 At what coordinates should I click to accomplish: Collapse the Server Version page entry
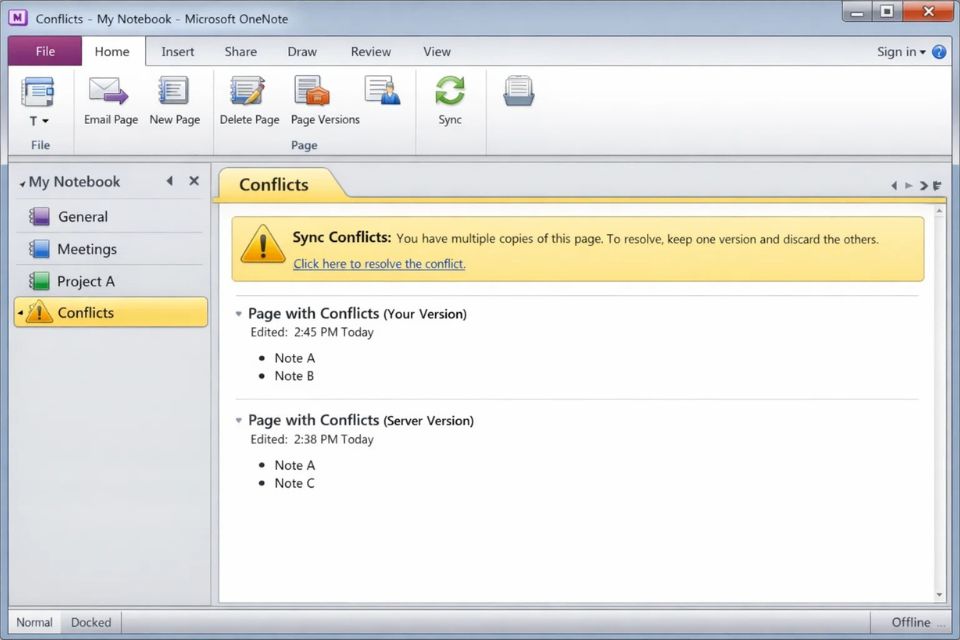[x=238, y=420]
